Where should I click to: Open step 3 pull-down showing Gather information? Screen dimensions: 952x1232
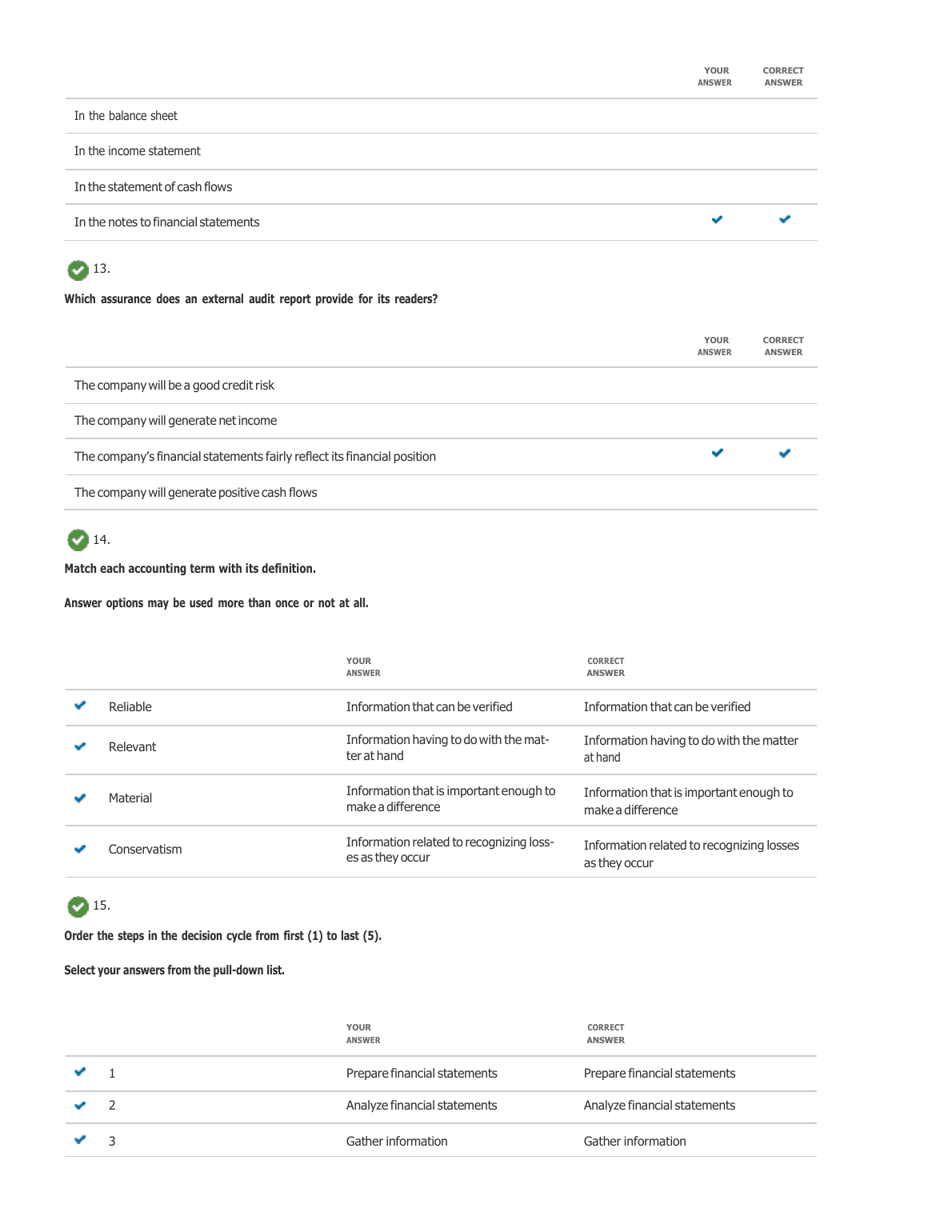tap(397, 1142)
